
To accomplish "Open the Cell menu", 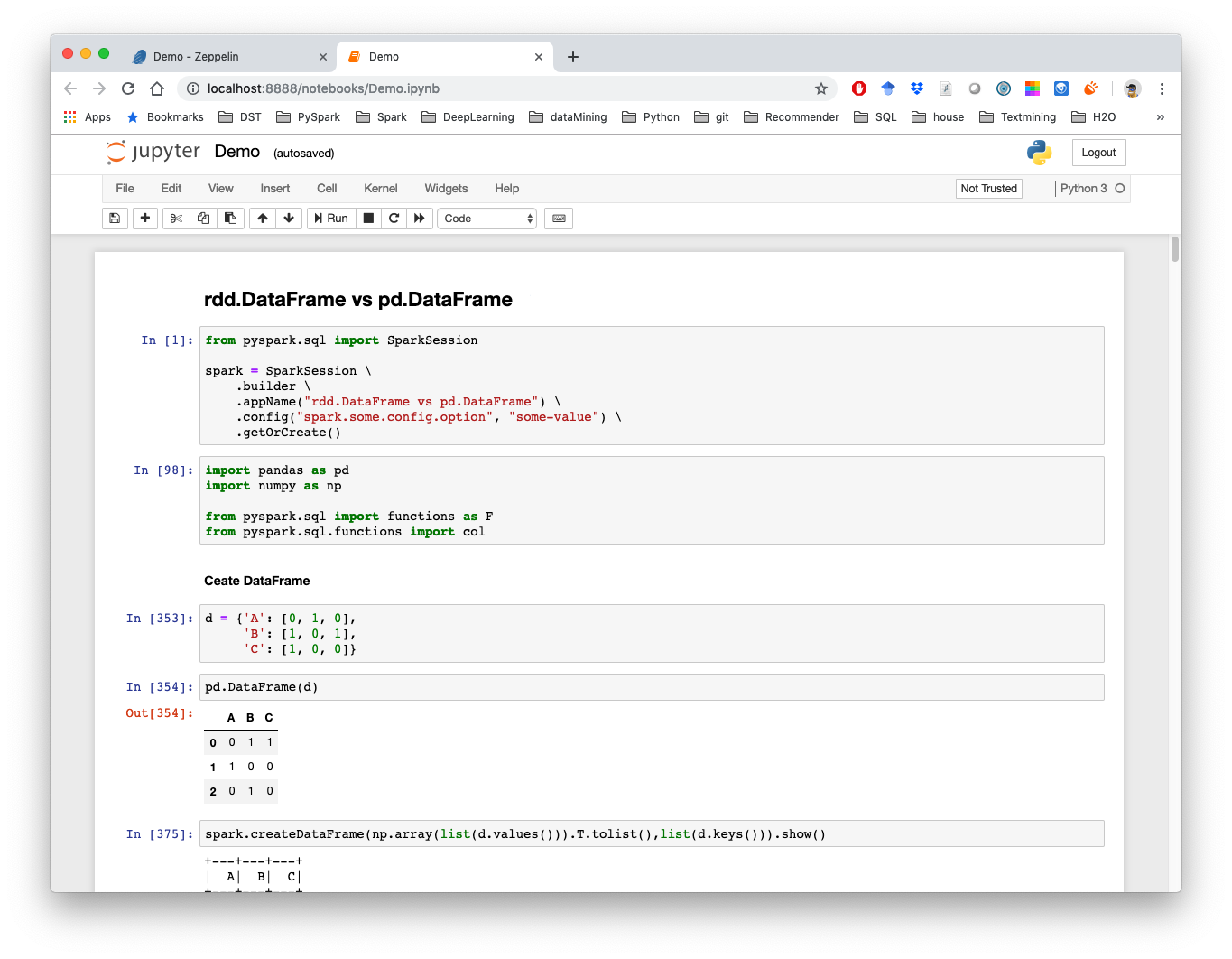I will click(x=327, y=189).
